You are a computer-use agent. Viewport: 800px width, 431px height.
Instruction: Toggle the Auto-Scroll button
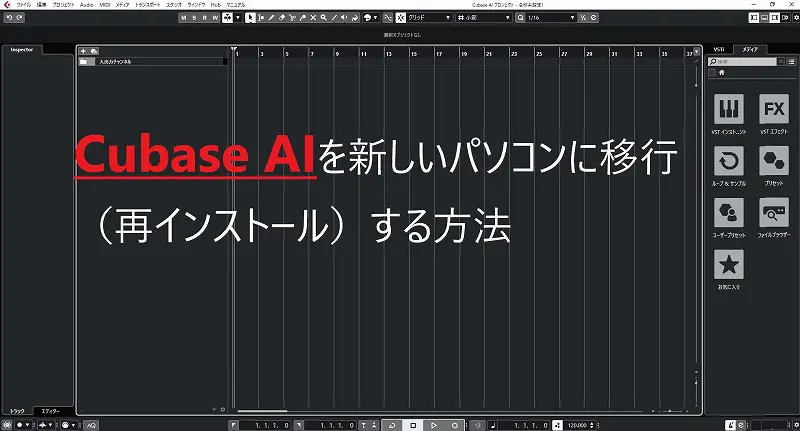228,17
